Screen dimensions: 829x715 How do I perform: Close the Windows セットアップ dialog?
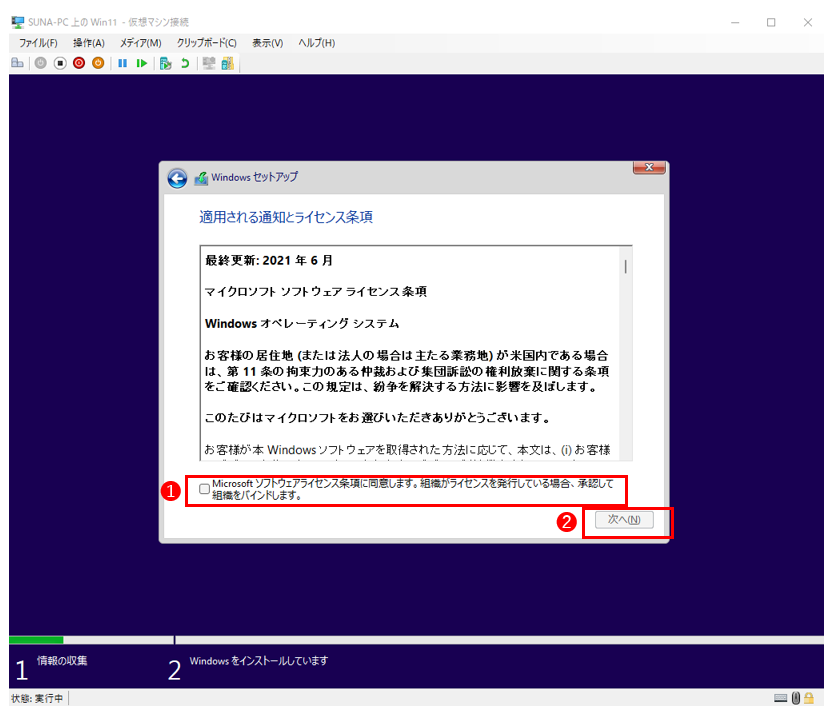(649, 167)
